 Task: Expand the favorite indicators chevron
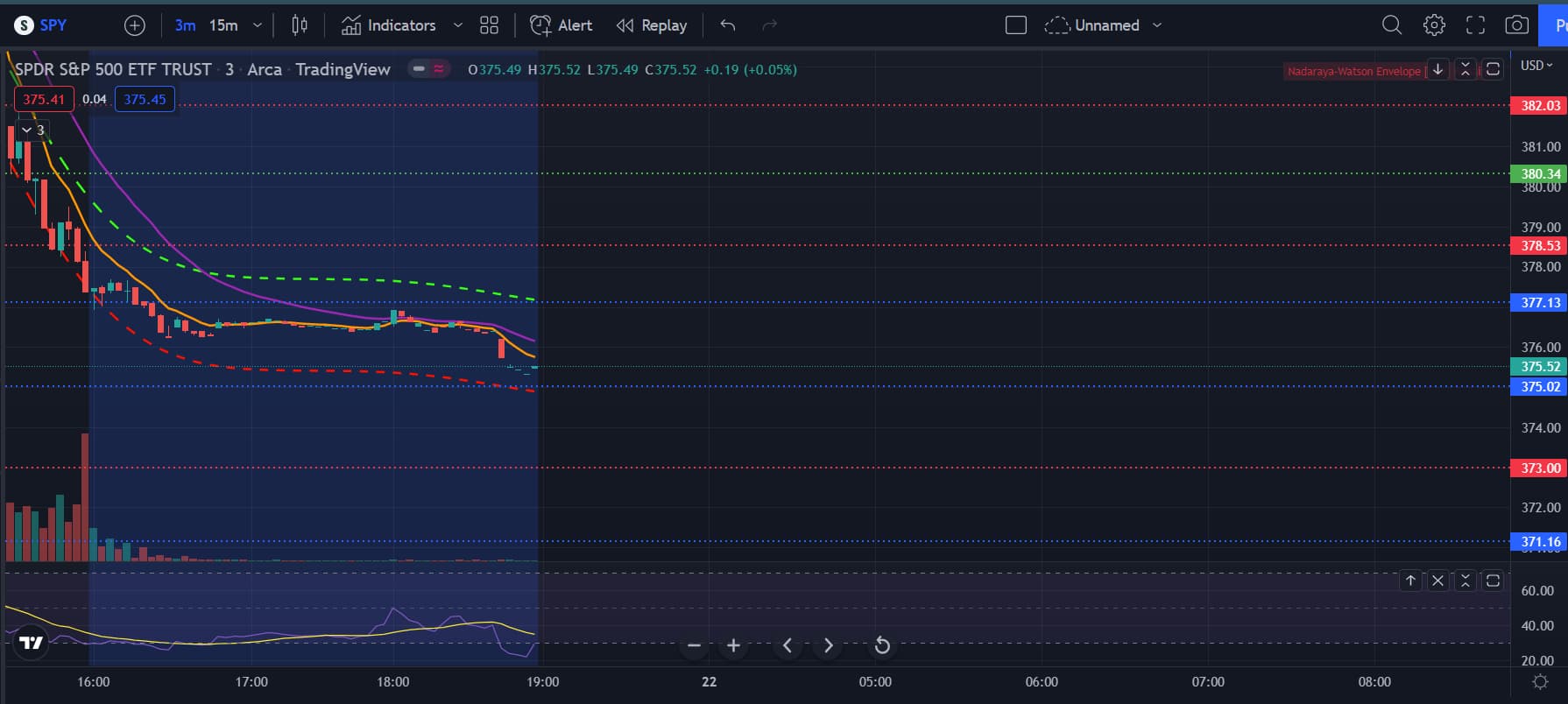[457, 25]
